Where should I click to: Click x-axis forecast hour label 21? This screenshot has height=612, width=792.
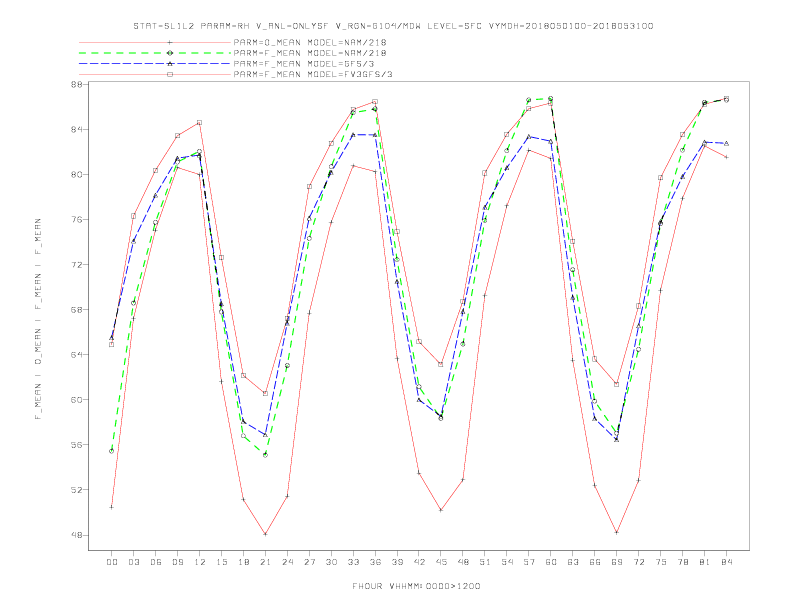tap(265, 562)
